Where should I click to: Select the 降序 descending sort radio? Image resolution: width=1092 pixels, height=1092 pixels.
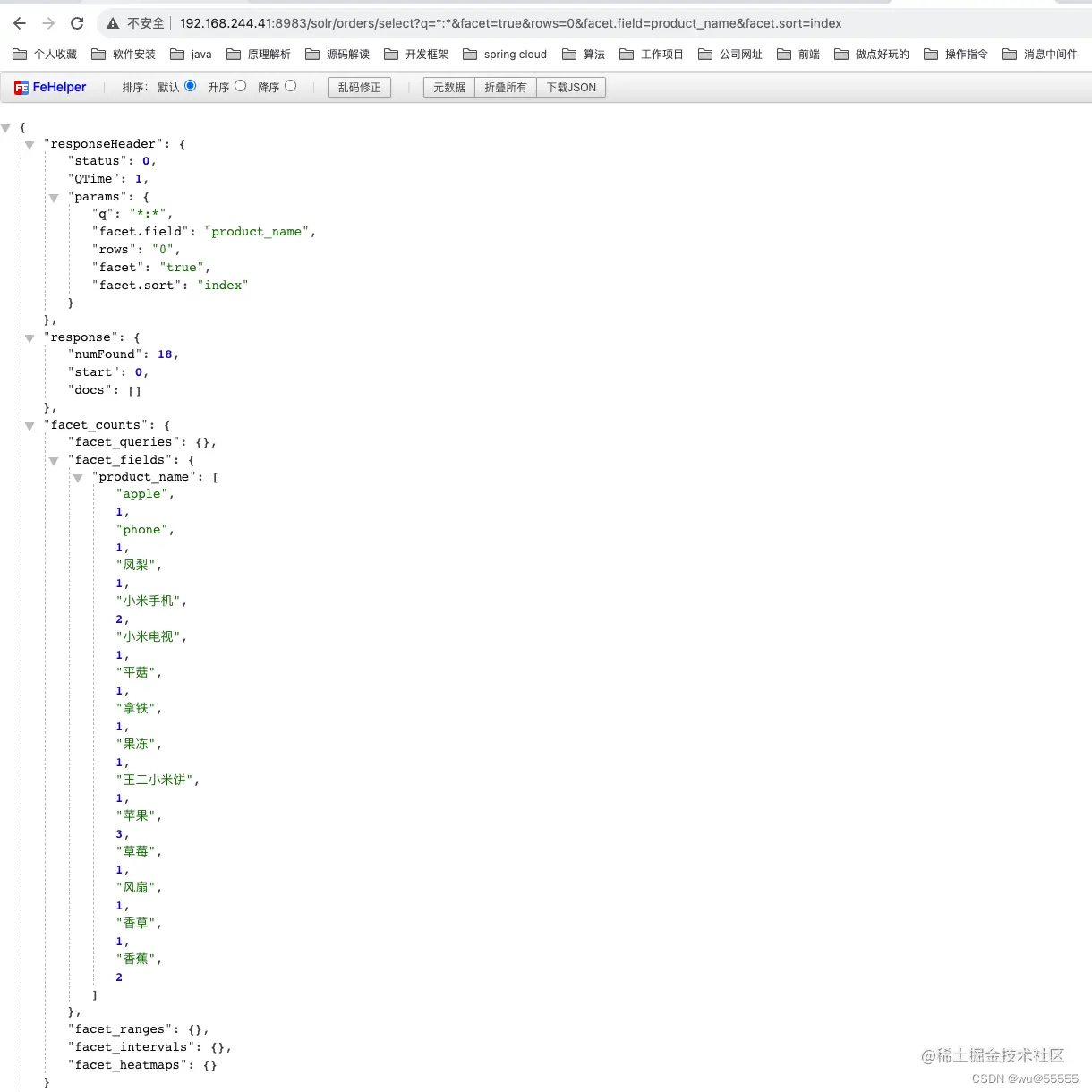(x=290, y=86)
